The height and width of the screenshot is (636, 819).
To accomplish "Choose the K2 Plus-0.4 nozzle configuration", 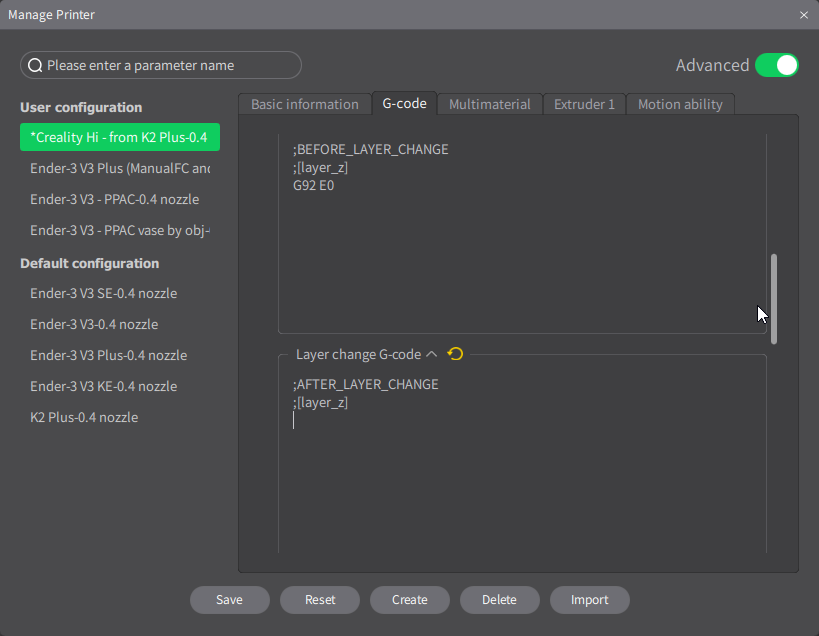I will coord(84,418).
